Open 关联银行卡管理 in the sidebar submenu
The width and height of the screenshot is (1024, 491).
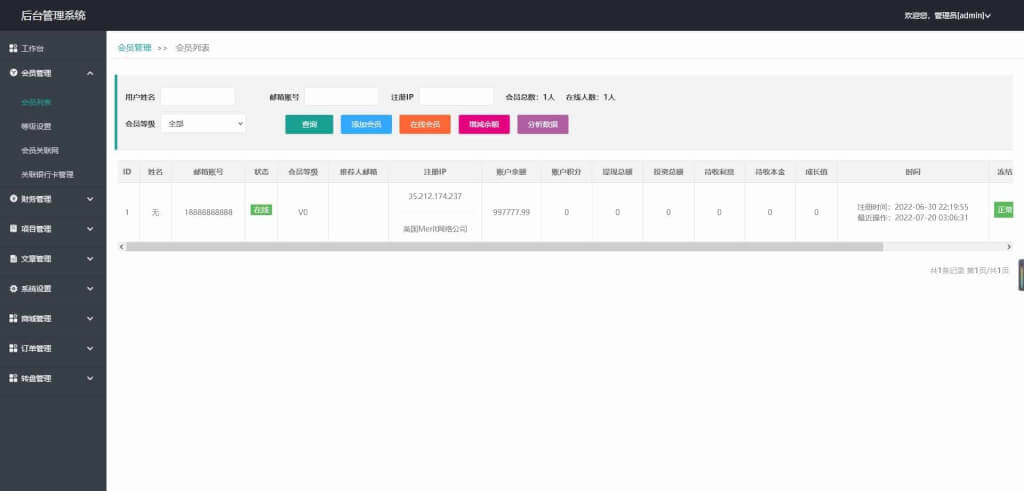point(47,174)
